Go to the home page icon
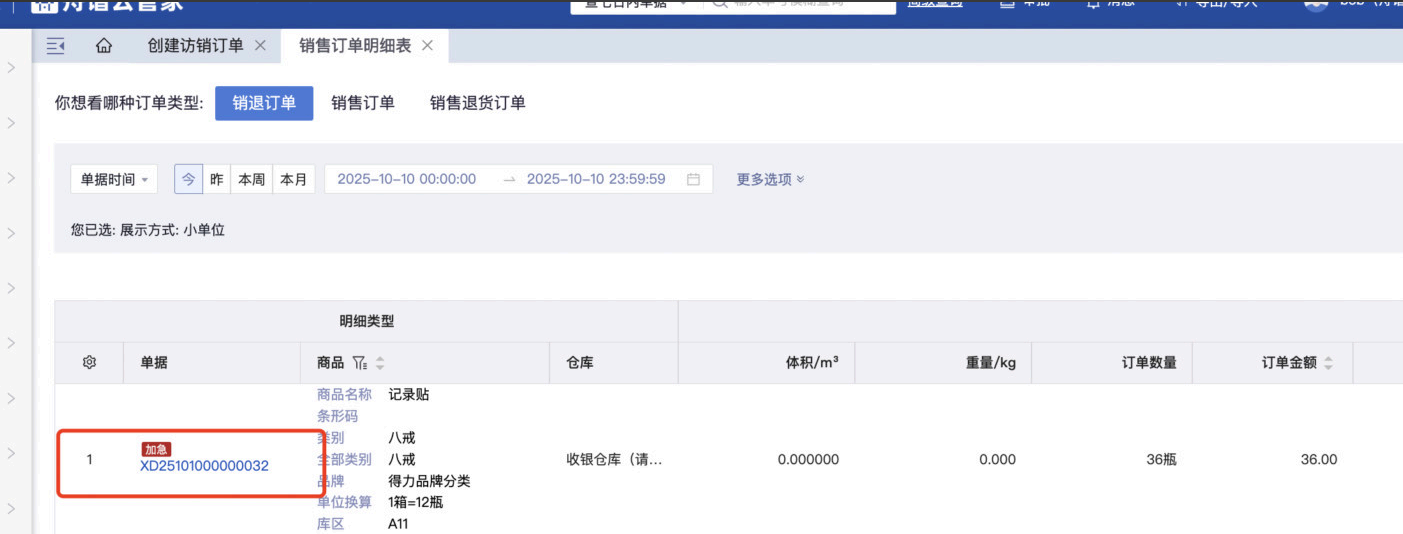Image resolution: width=1403 pixels, height=534 pixels. tap(103, 46)
